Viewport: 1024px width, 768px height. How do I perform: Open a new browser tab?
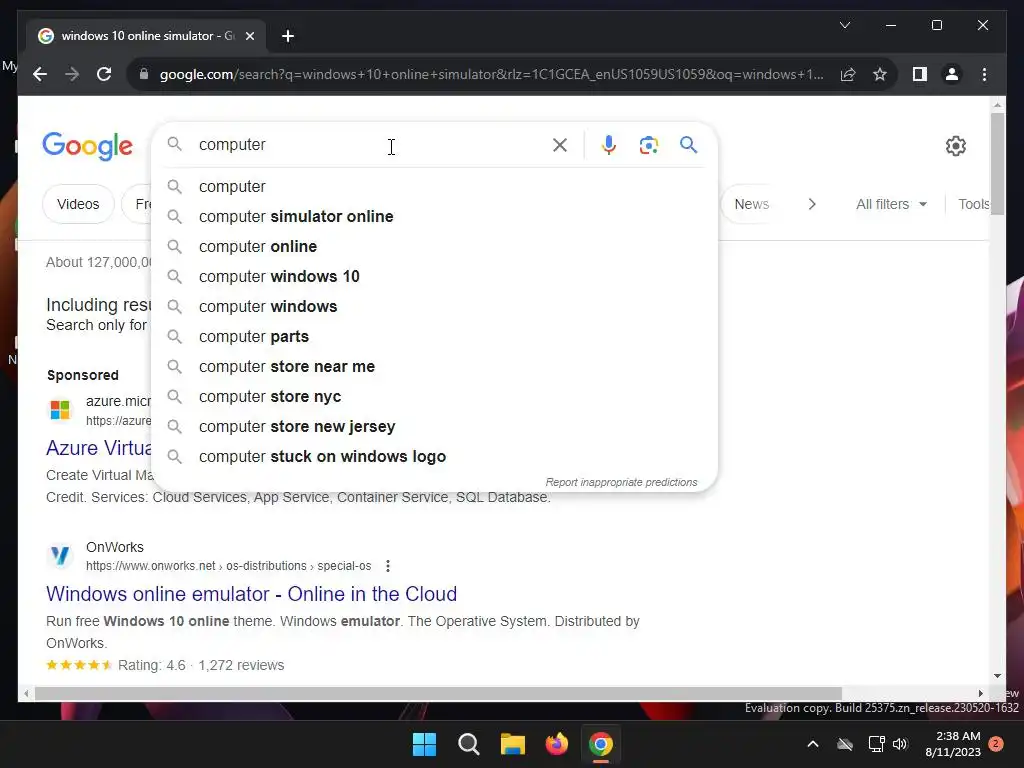288,36
